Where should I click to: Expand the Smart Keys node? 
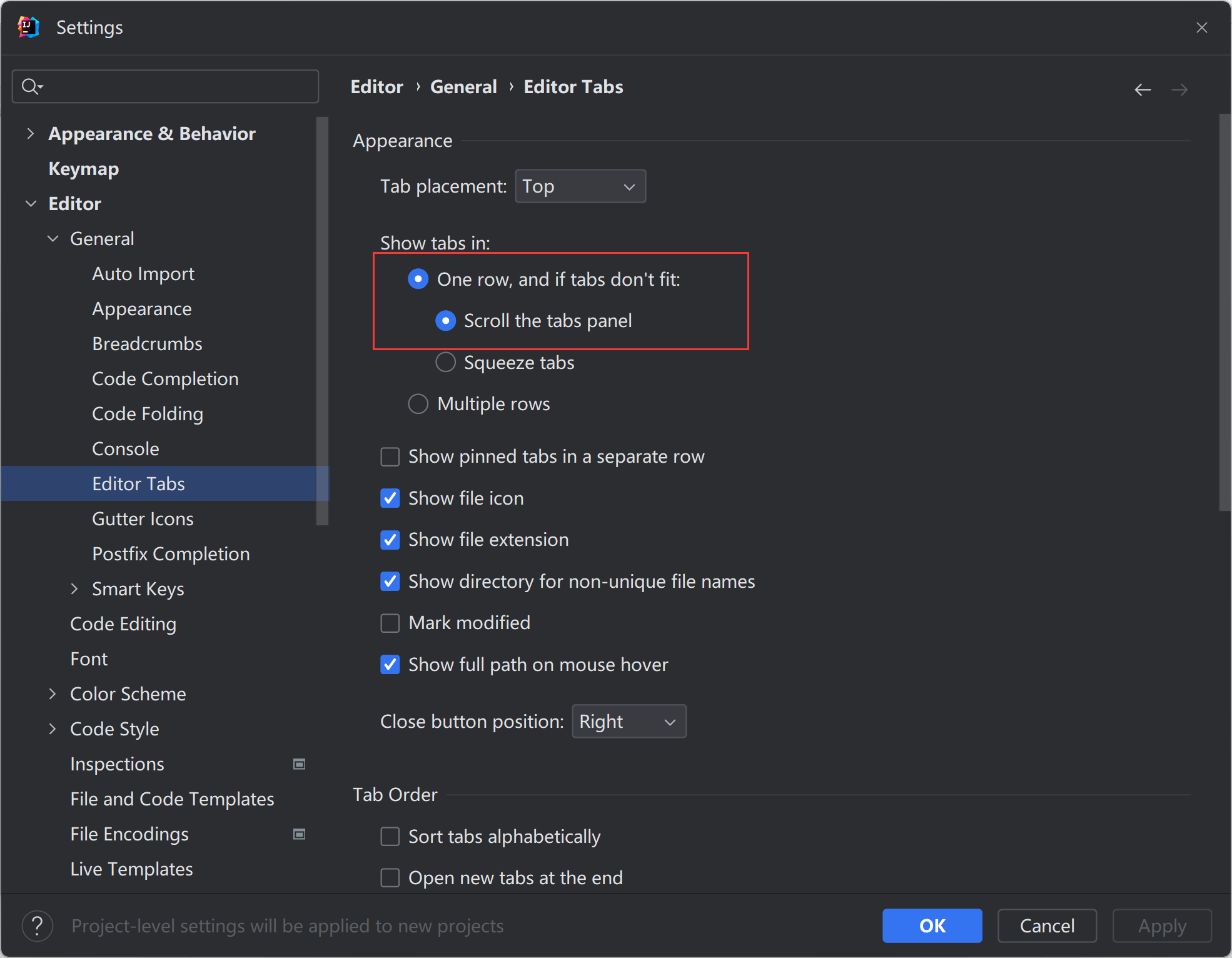(x=74, y=588)
